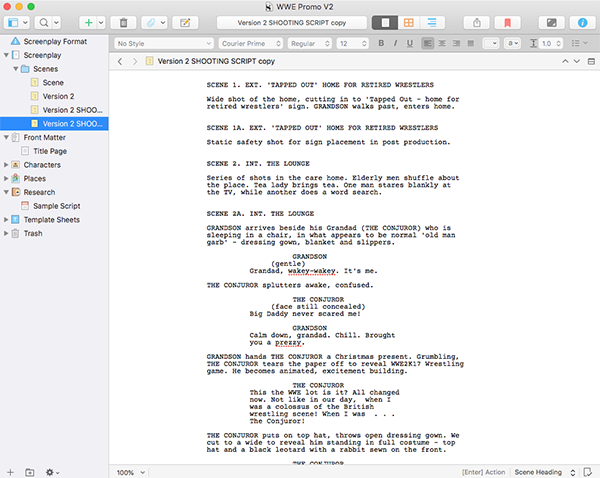Switch to outliner view mode
600x478 pixels.
click(x=432, y=23)
